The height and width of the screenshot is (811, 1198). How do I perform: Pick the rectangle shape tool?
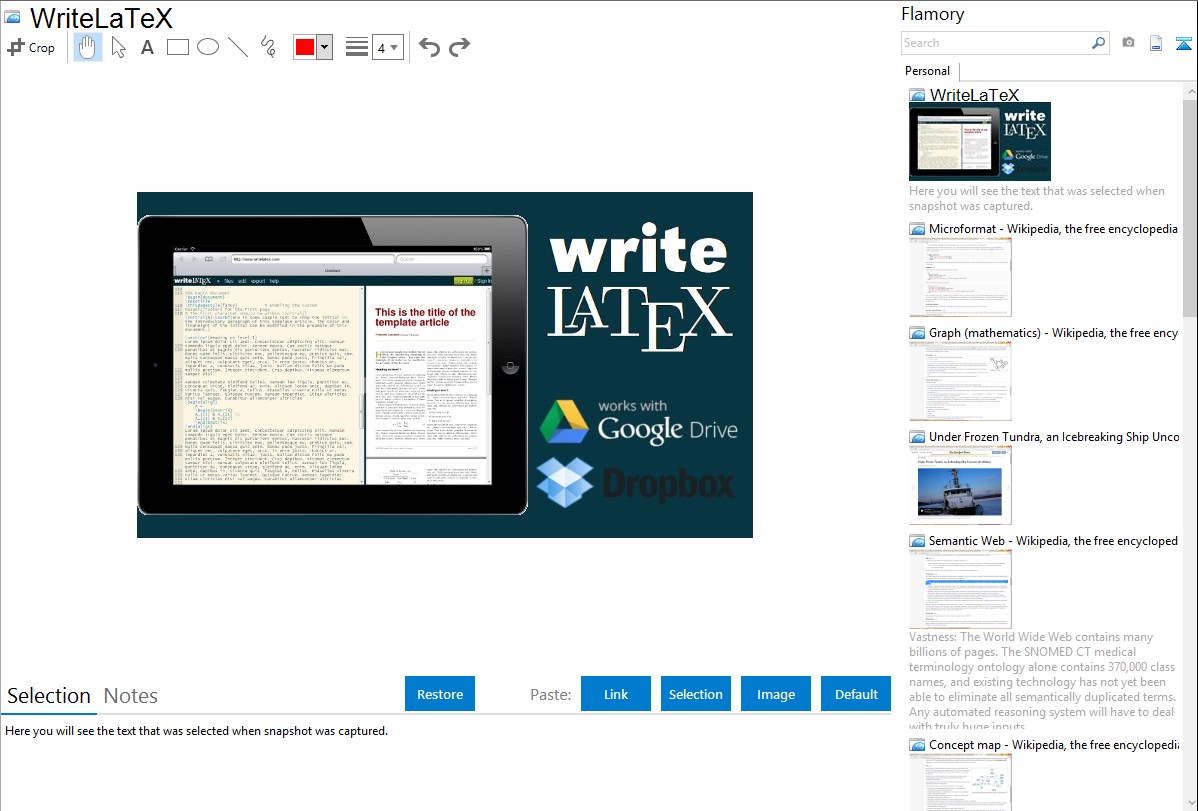click(x=177, y=47)
